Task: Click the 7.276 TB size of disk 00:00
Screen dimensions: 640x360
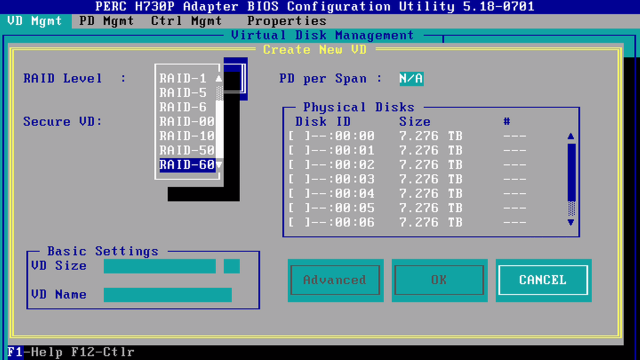Action: click(431, 136)
